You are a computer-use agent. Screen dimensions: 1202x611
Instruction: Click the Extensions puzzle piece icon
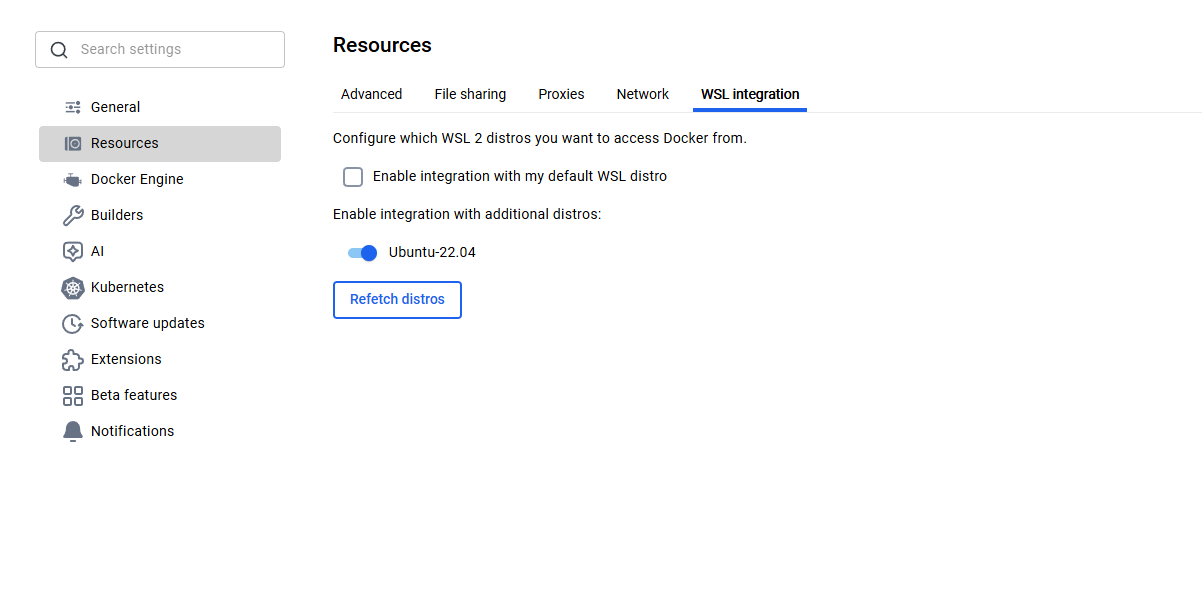pos(73,359)
